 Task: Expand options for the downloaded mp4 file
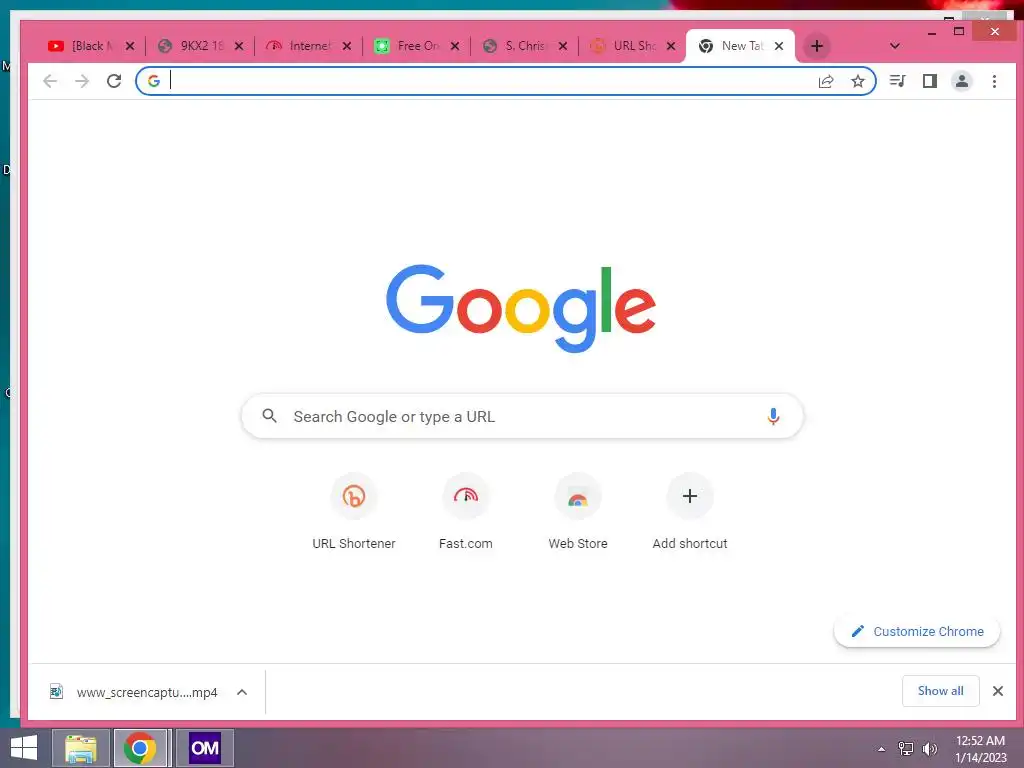[x=242, y=692]
